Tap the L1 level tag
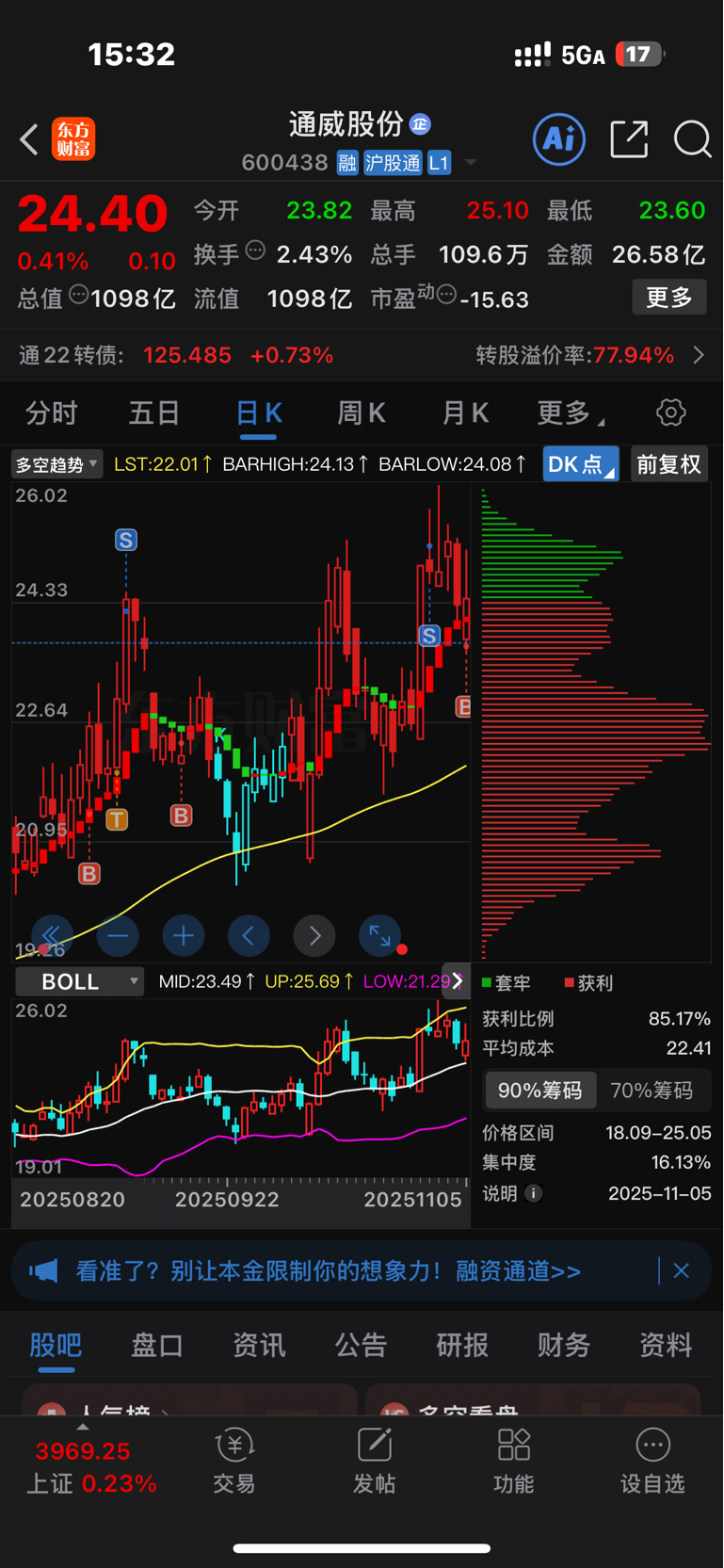Viewport: 724px width, 1568px height. pos(439,163)
